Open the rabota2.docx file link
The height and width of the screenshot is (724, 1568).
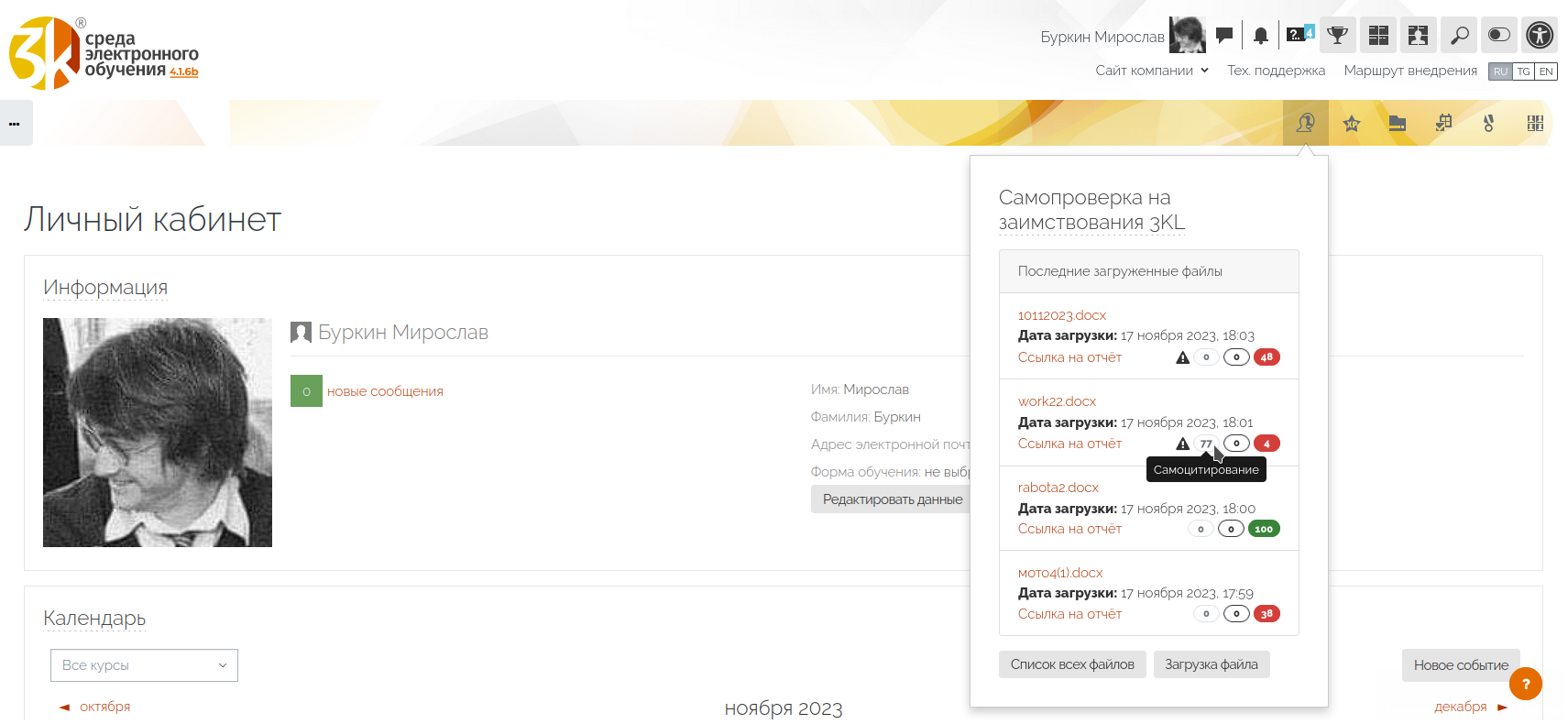point(1058,488)
